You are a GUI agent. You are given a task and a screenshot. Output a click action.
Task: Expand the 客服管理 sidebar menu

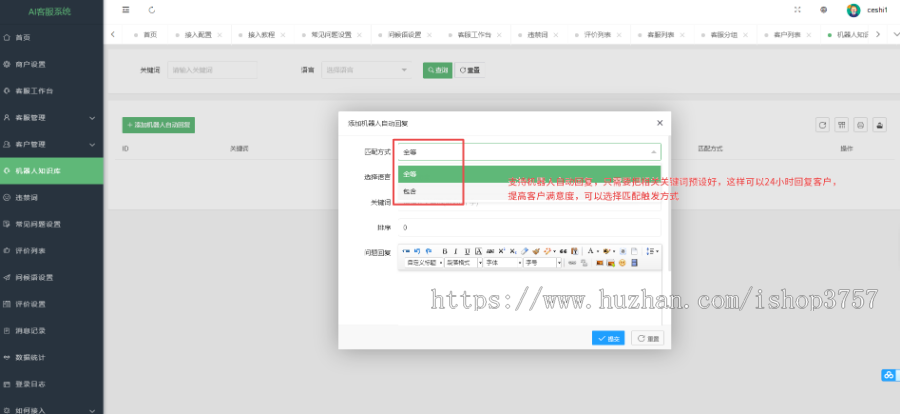point(51,117)
